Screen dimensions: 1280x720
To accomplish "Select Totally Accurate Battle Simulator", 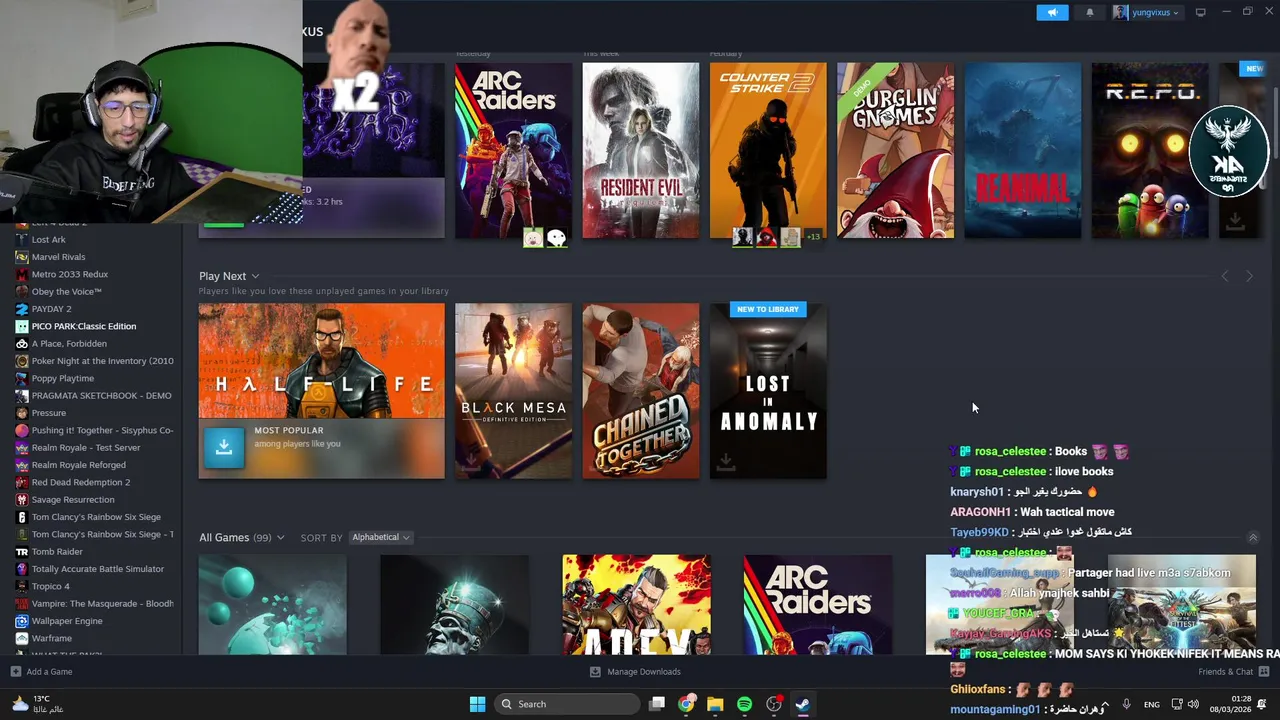I will pyautogui.click(x=97, y=569).
